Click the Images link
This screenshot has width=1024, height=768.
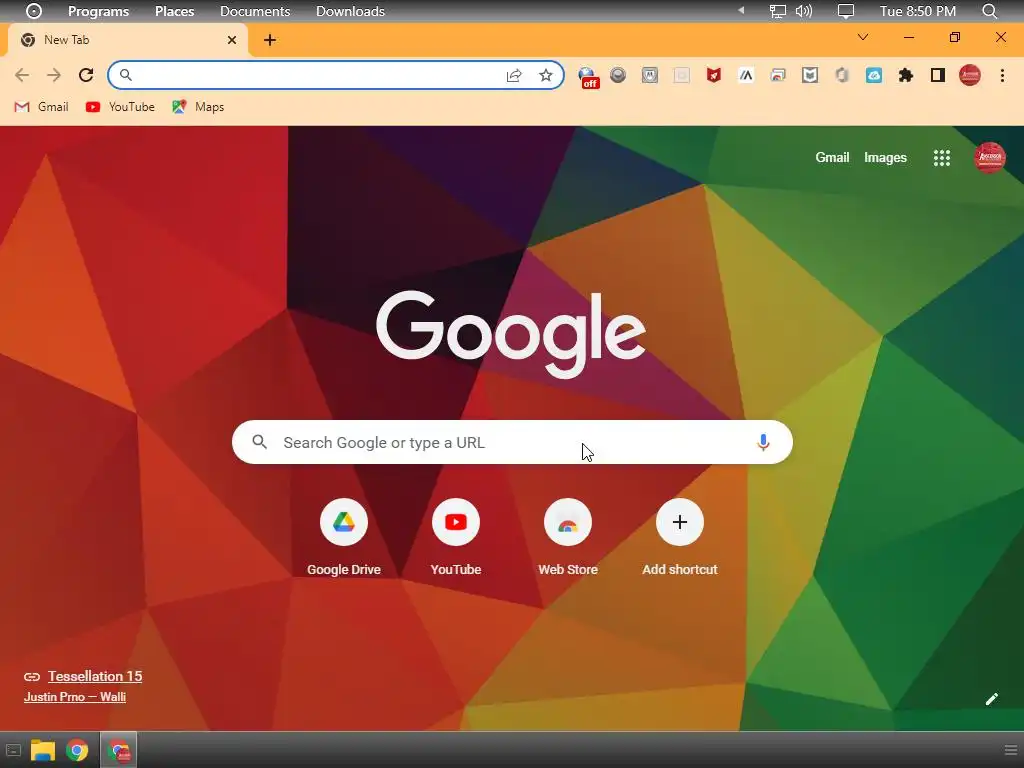coord(885,157)
